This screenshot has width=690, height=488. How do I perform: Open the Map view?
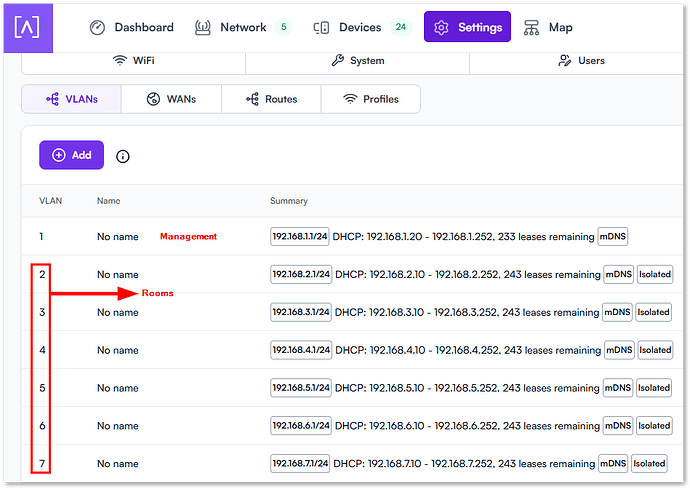[548, 27]
